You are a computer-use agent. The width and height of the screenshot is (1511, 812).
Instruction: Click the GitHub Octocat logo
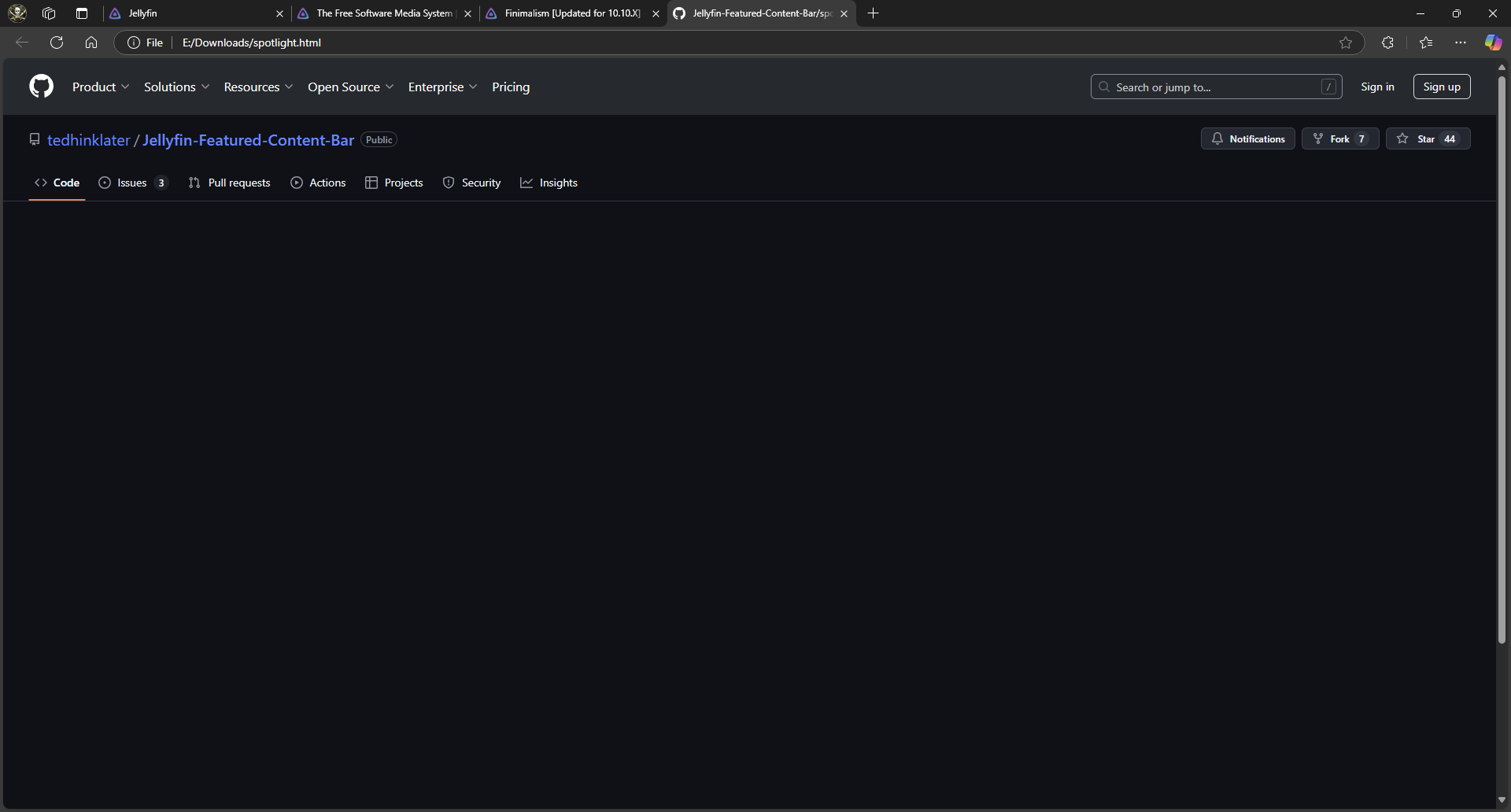(41, 87)
